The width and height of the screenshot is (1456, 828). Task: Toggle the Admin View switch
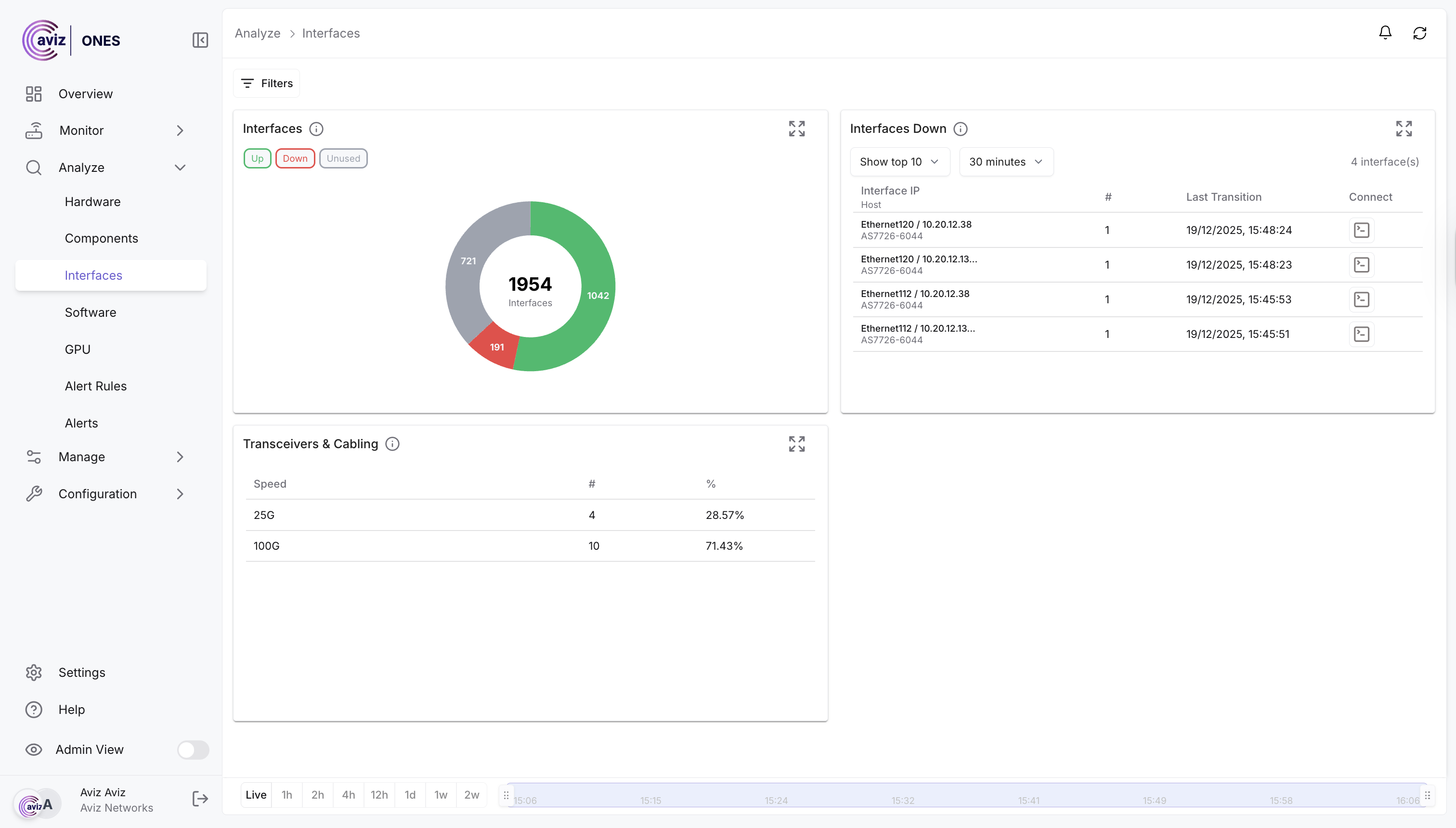[x=193, y=750]
